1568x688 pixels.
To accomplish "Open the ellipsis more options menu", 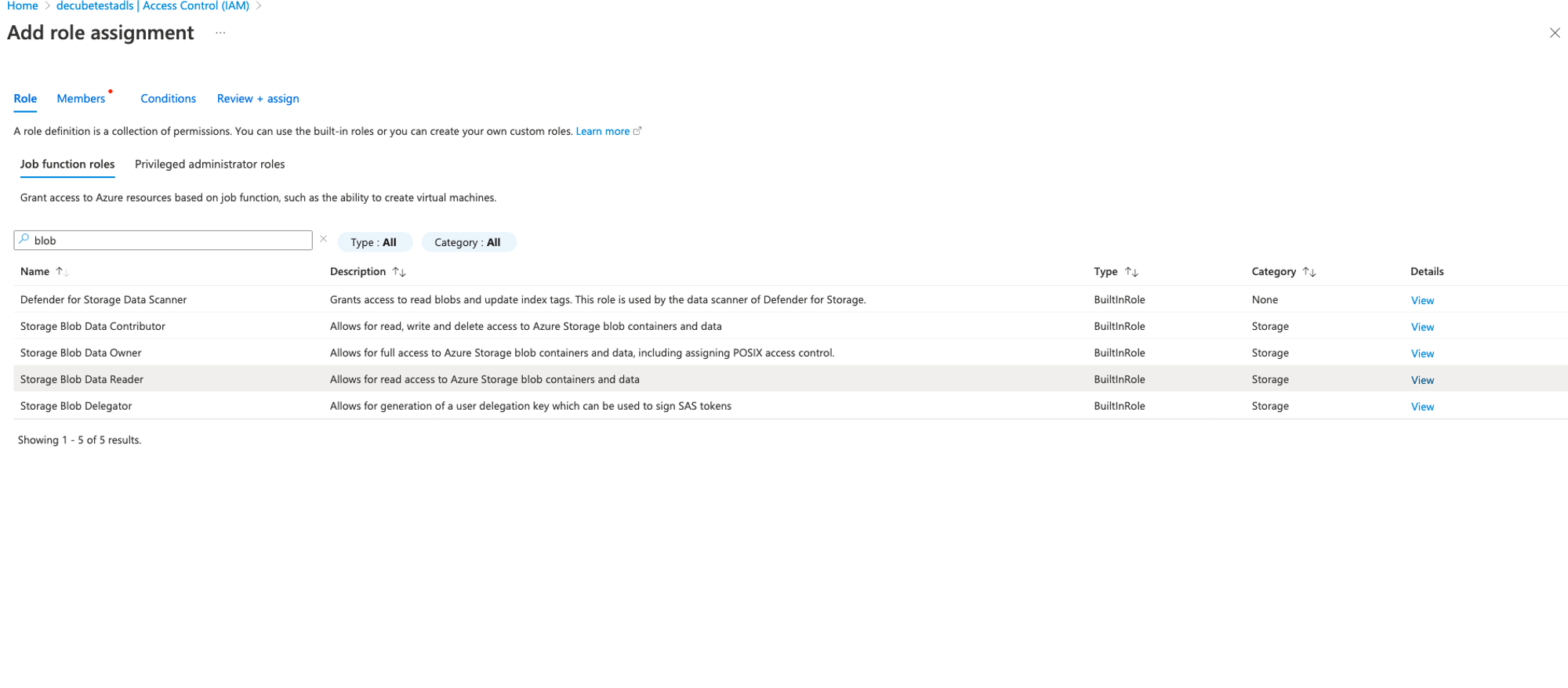I will coord(220,33).
